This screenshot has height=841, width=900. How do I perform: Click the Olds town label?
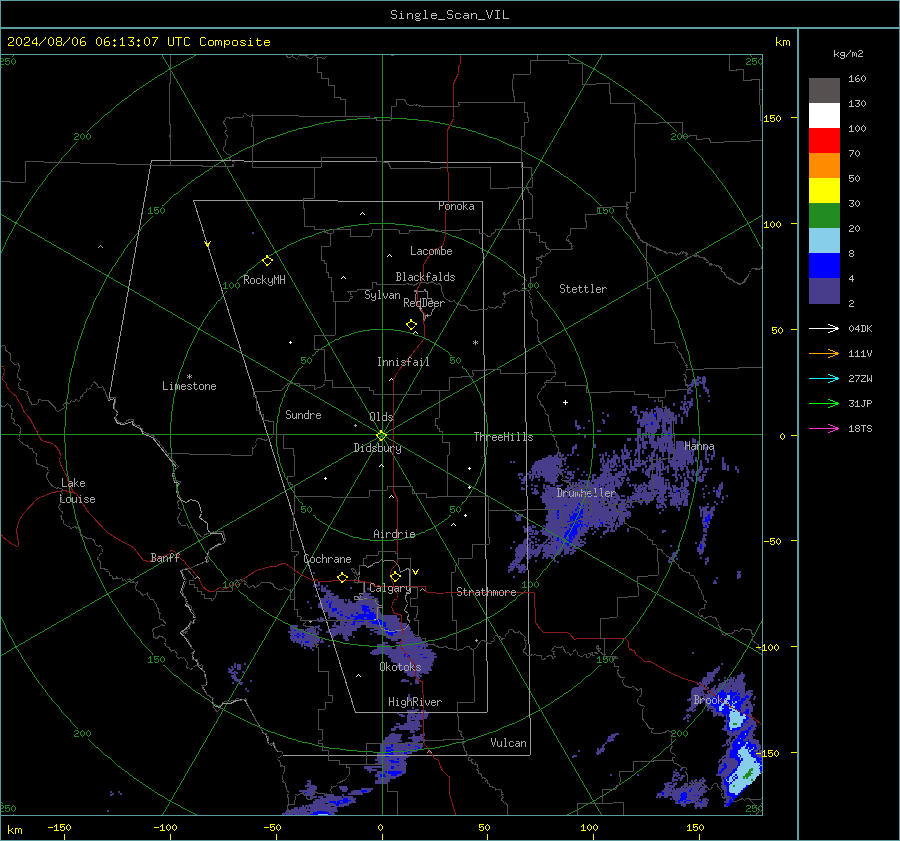click(381, 417)
